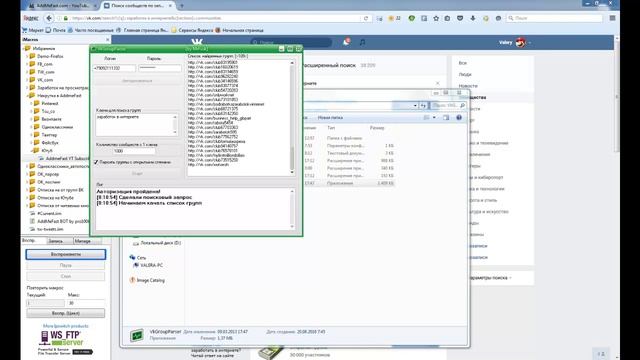Select the Люди filter in VK search
Image resolution: width=640 pixels, height=360 pixels.
[465, 74]
